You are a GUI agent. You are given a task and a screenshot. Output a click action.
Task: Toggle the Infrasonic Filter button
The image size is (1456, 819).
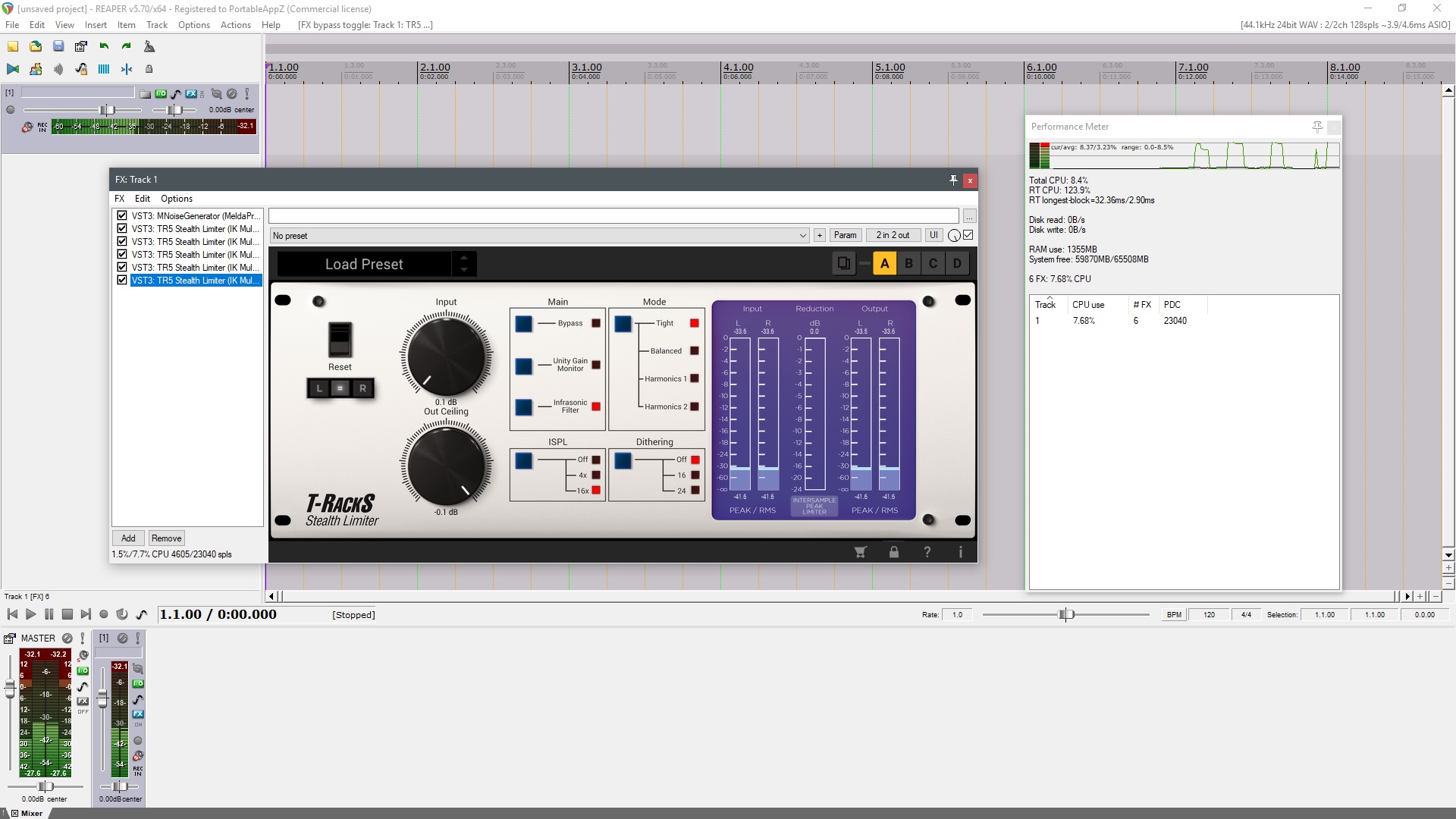click(x=524, y=407)
